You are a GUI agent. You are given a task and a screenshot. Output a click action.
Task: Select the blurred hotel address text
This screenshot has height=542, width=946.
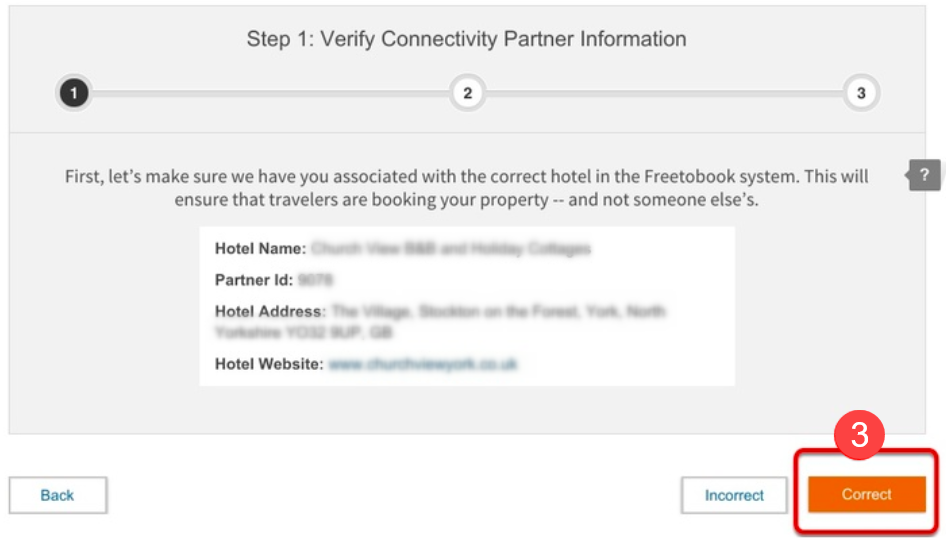click(x=497, y=312)
